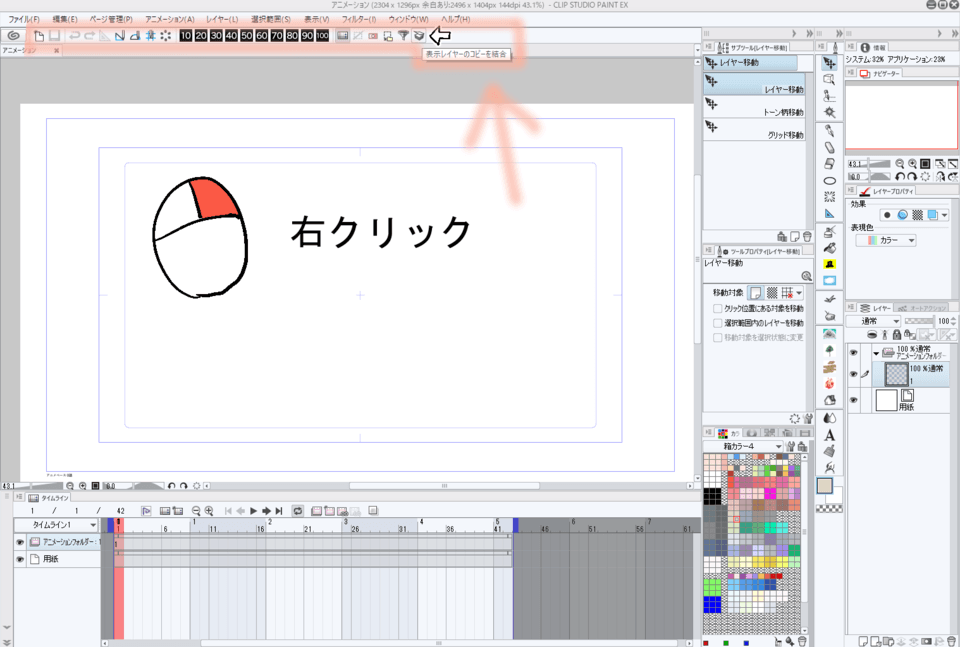Open the 効果 effect dropdown arrow
960x647 pixels.
click(x=945, y=215)
